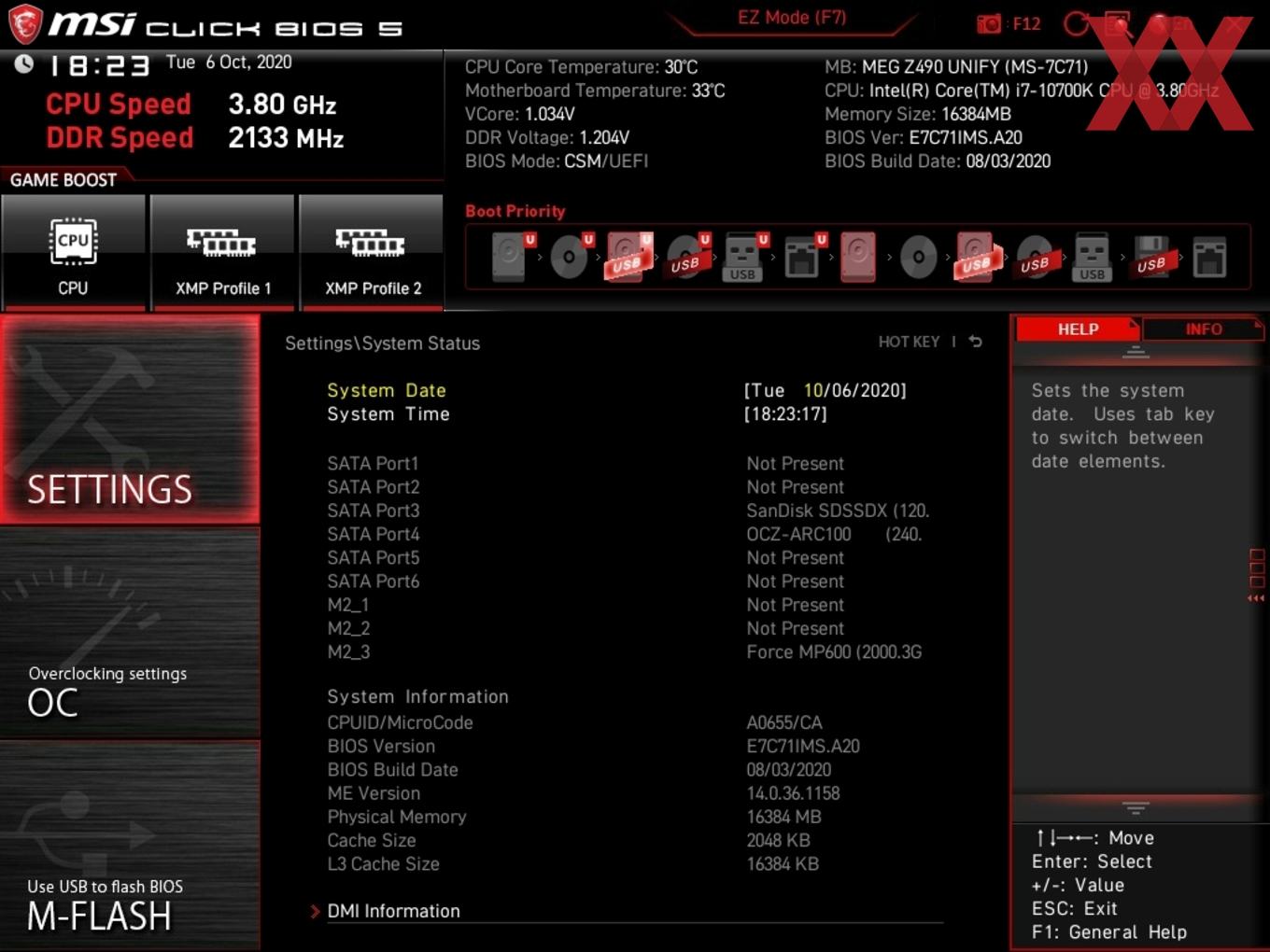Click the MSI dragon shield logo
The width and height of the screenshot is (1270, 952).
[x=24, y=24]
